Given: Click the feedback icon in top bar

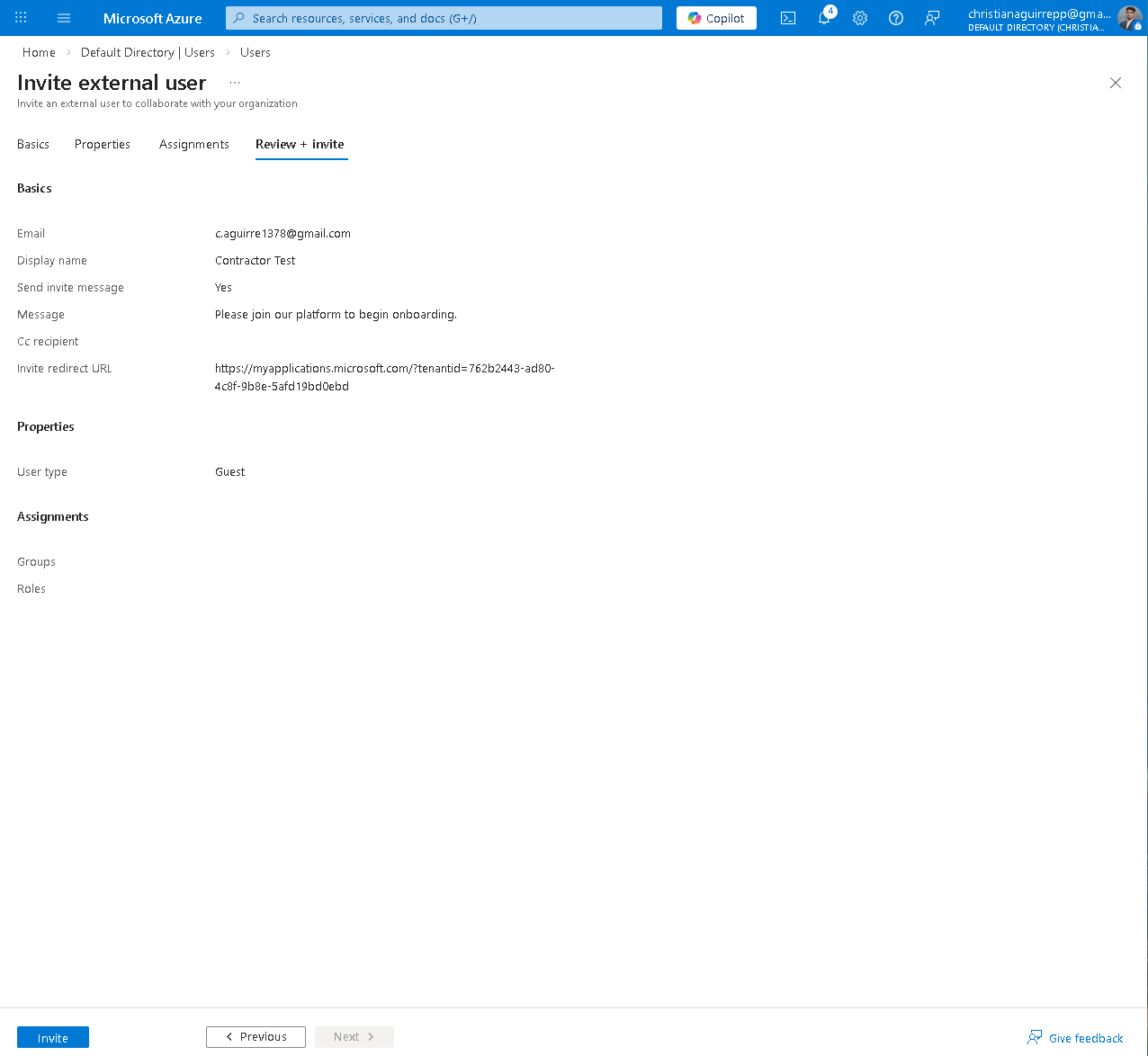Looking at the screenshot, I should [932, 18].
